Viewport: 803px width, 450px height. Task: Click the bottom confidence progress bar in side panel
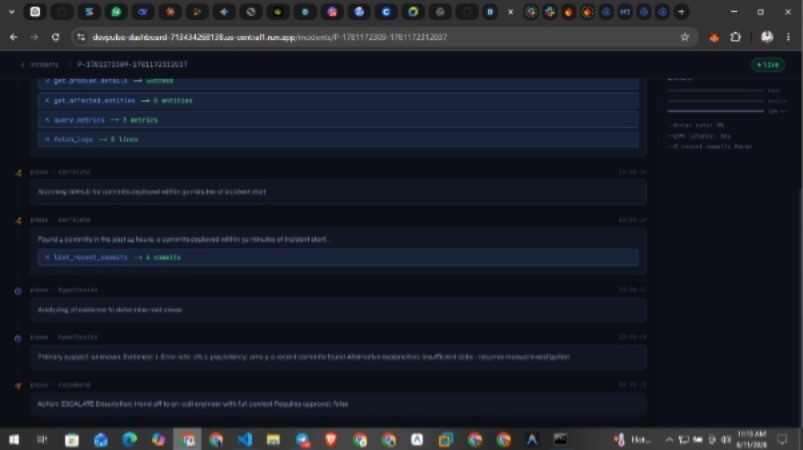click(715, 111)
